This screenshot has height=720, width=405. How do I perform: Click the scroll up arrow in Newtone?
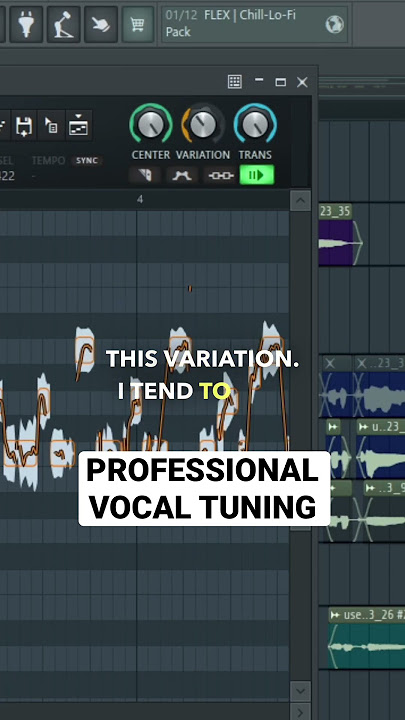(300, 201)
